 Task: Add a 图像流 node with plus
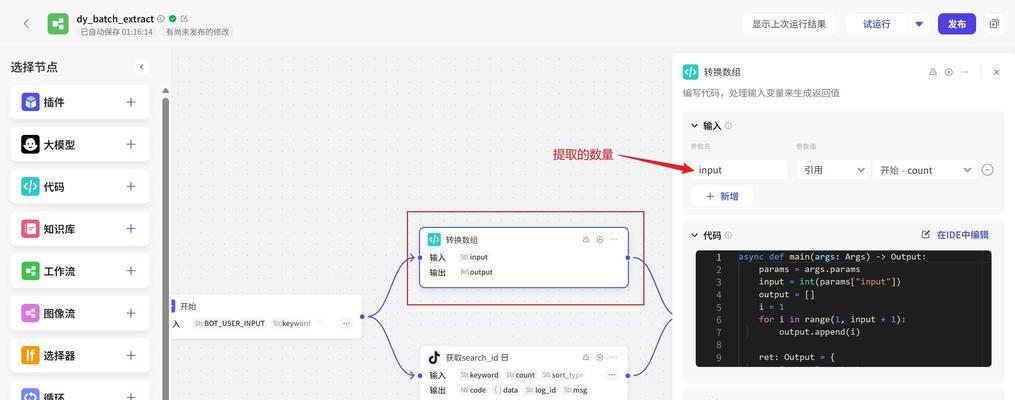(x=131, y=313)
